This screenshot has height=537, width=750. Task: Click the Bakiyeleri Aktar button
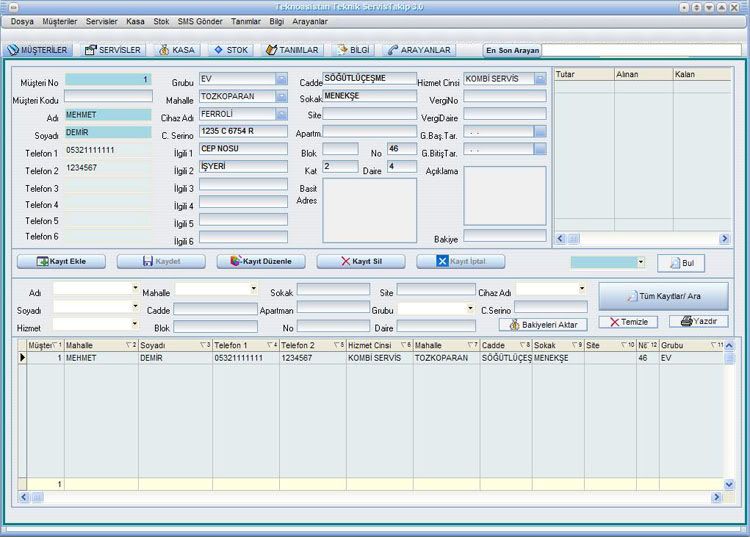543,325
